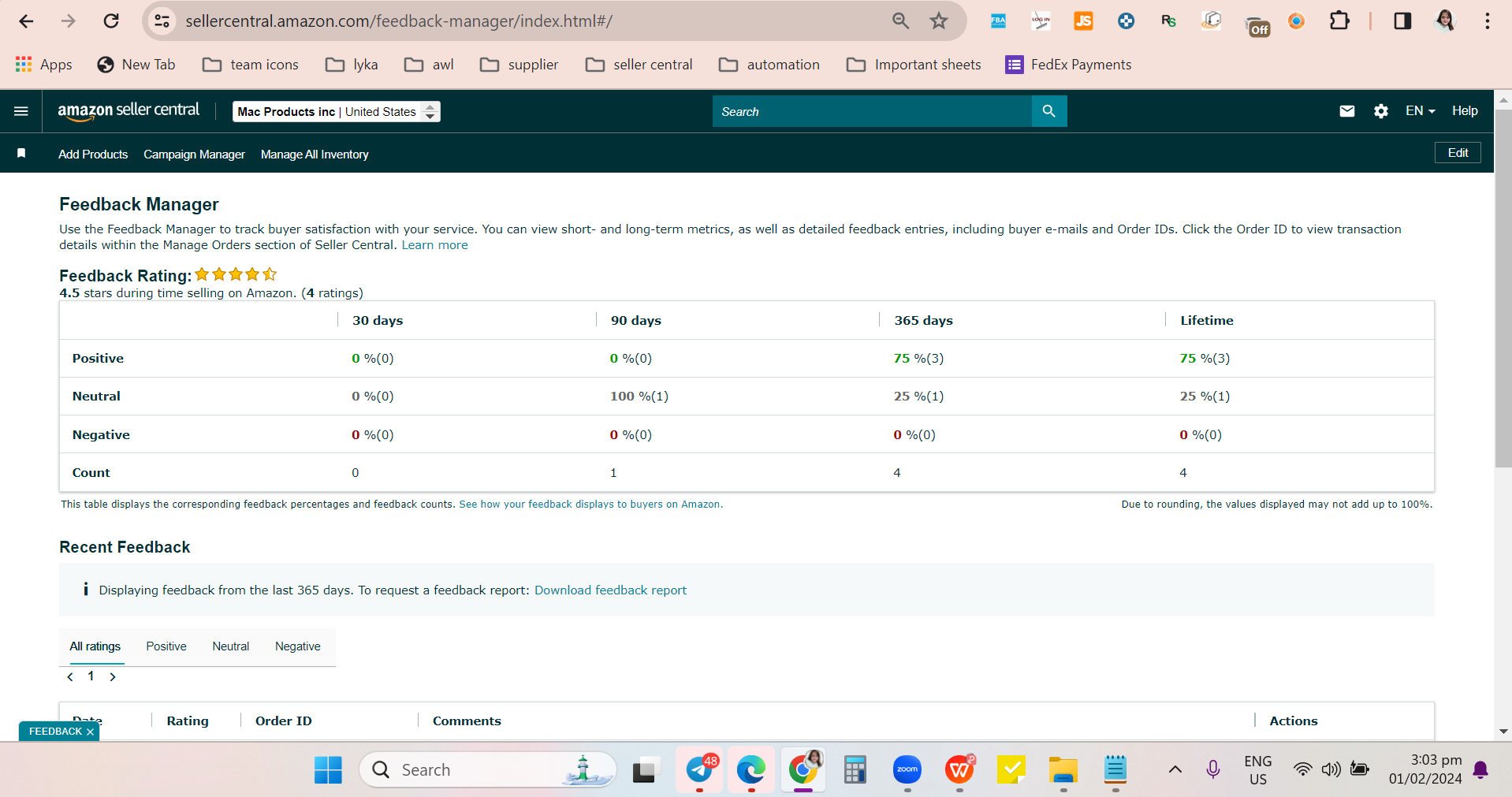Open the Extensions puzzle icon
Image resolution: width=1512 pixels, height=797 pixels.
(x=1339, y=21)
